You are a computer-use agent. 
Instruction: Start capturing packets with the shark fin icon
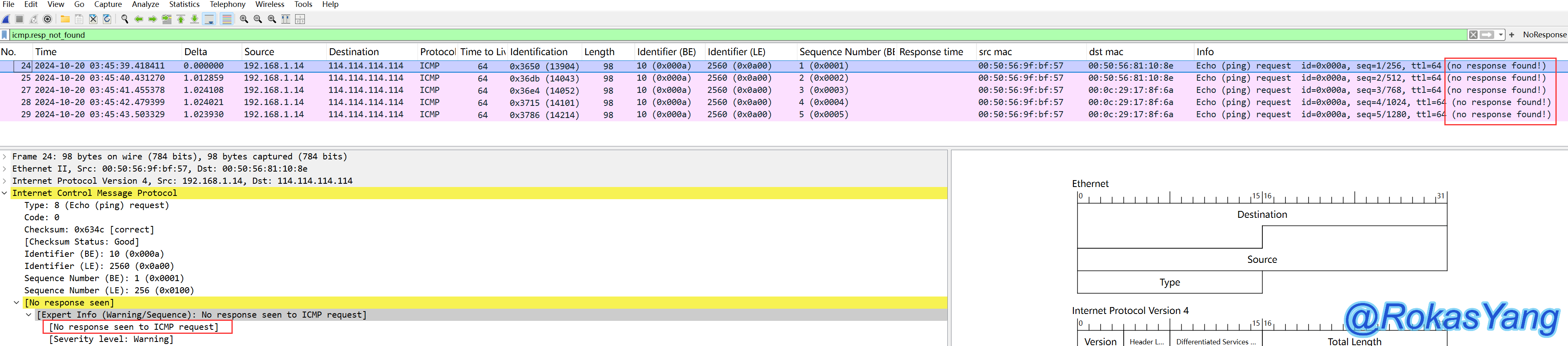coord(6,19)
